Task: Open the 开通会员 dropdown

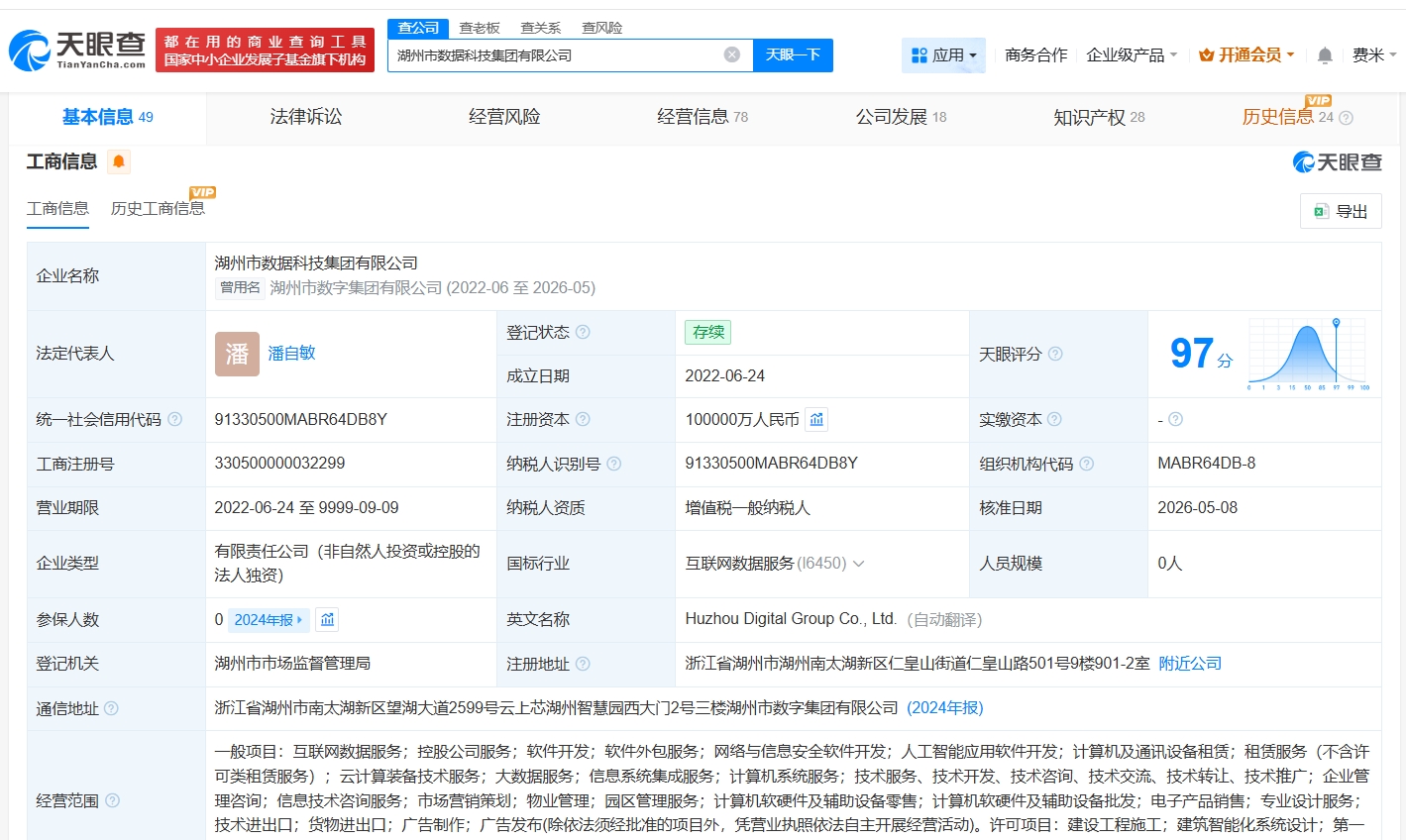Action: [1246, 55]
